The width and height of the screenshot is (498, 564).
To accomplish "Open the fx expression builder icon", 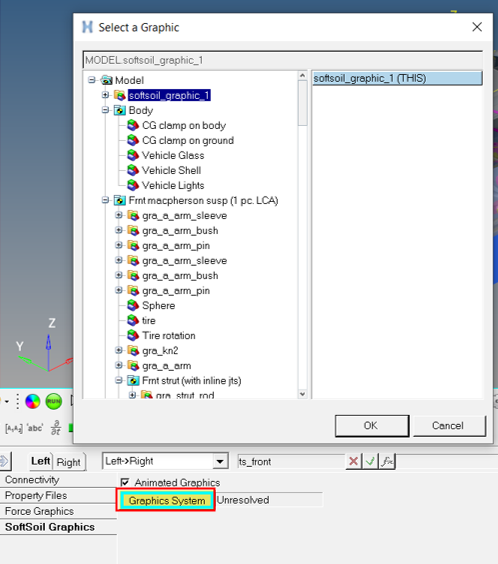I will point(387,461).
